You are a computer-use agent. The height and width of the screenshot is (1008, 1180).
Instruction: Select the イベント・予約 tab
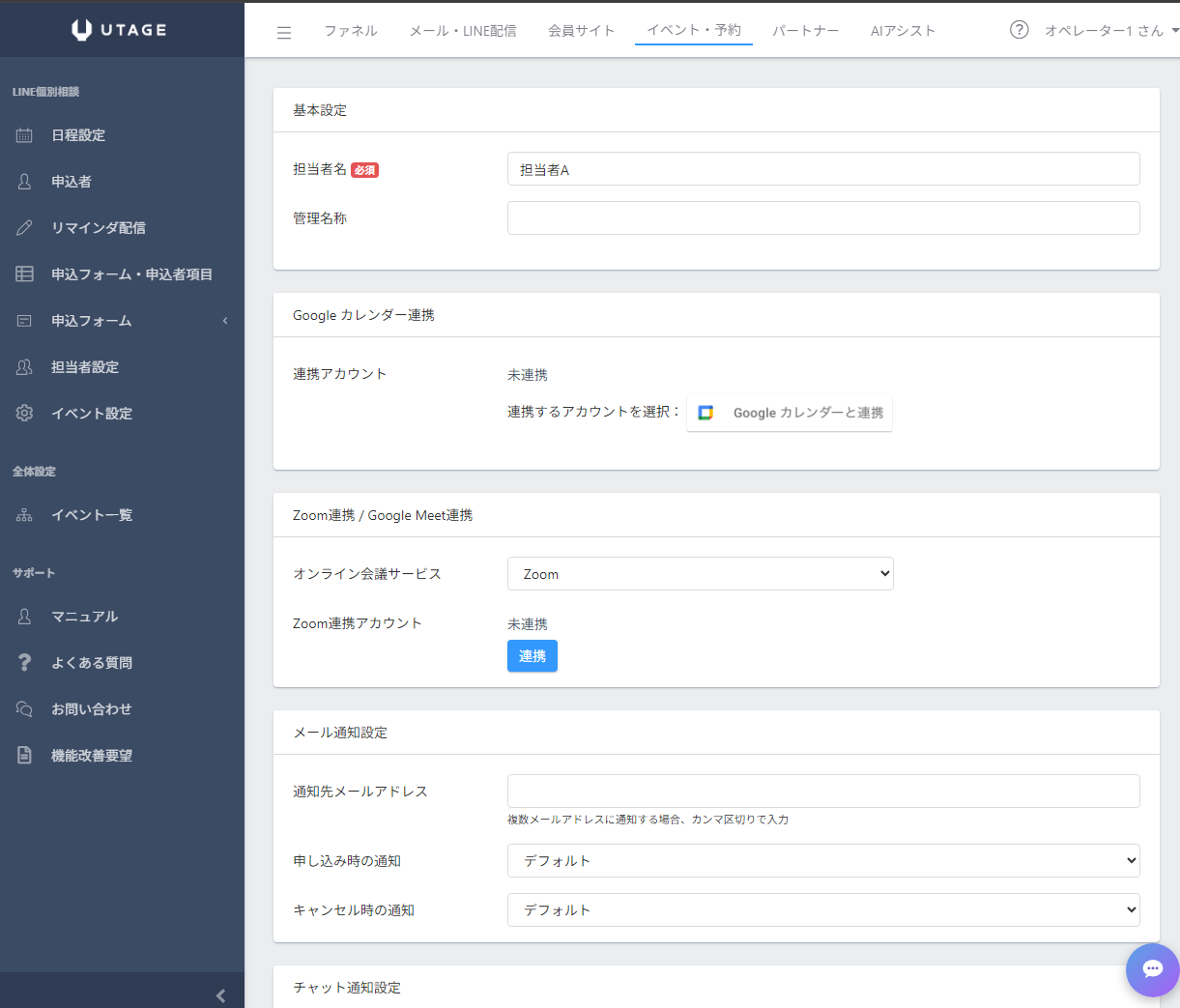coord(694,30)
